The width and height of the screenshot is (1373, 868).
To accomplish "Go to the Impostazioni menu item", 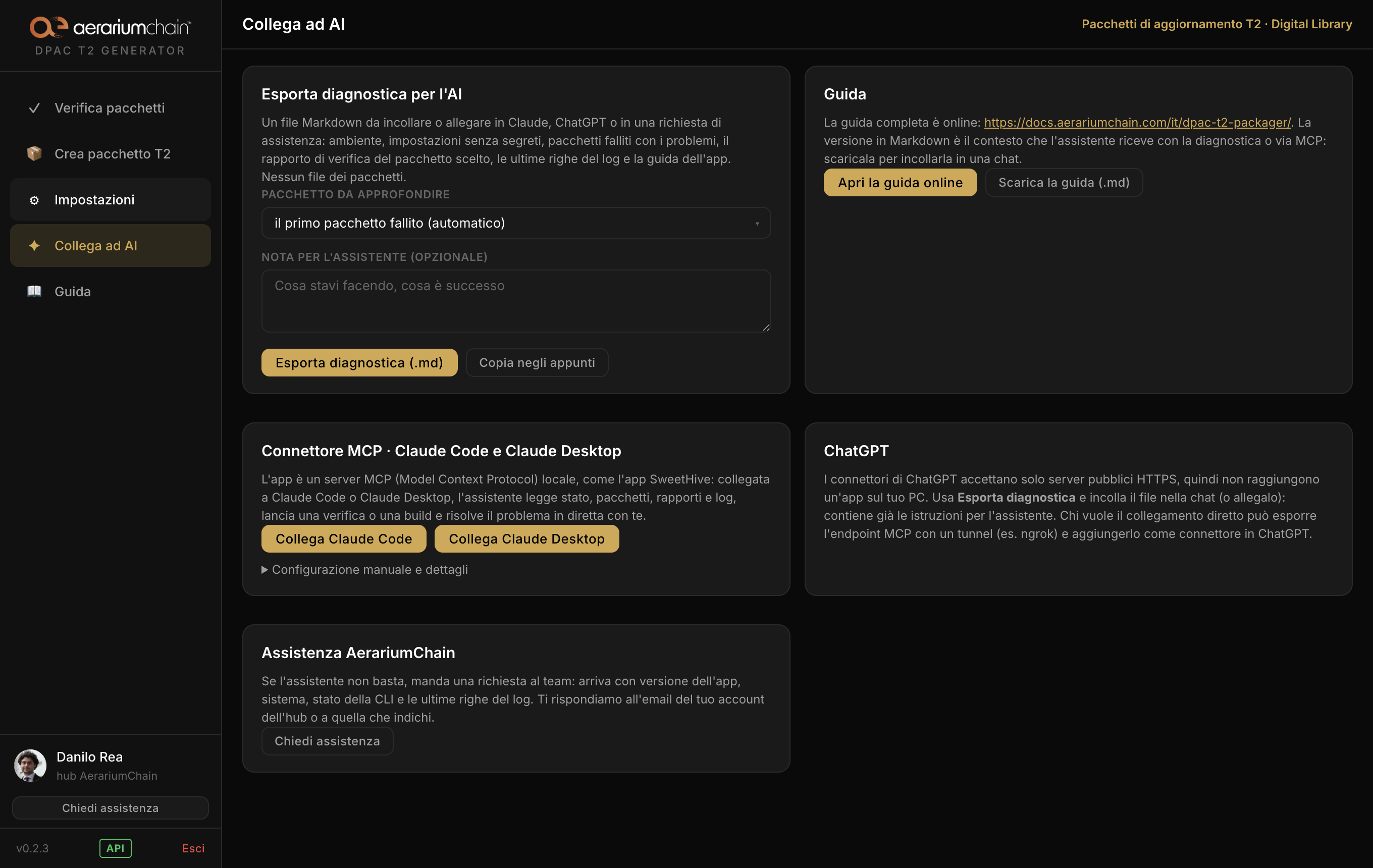I will (x=111, y=199).
